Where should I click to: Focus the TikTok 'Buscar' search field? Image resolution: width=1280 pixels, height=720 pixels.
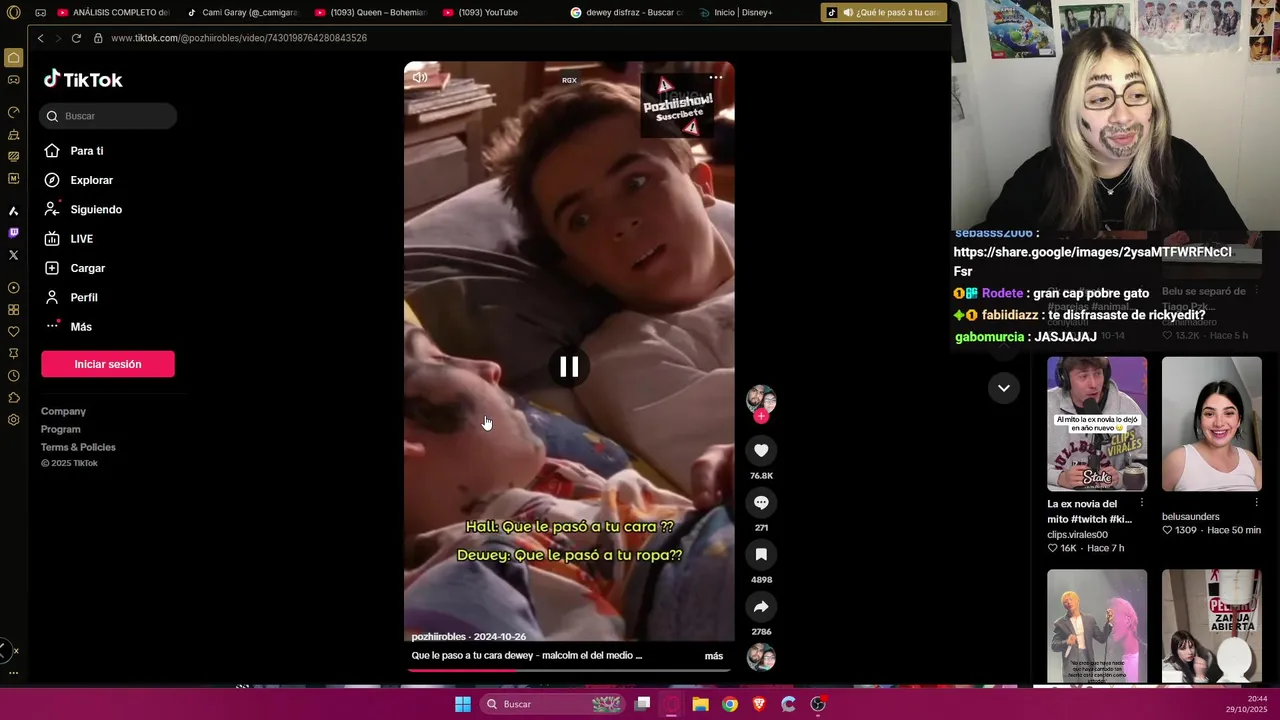pyautogui.click(x=108, y=116)
